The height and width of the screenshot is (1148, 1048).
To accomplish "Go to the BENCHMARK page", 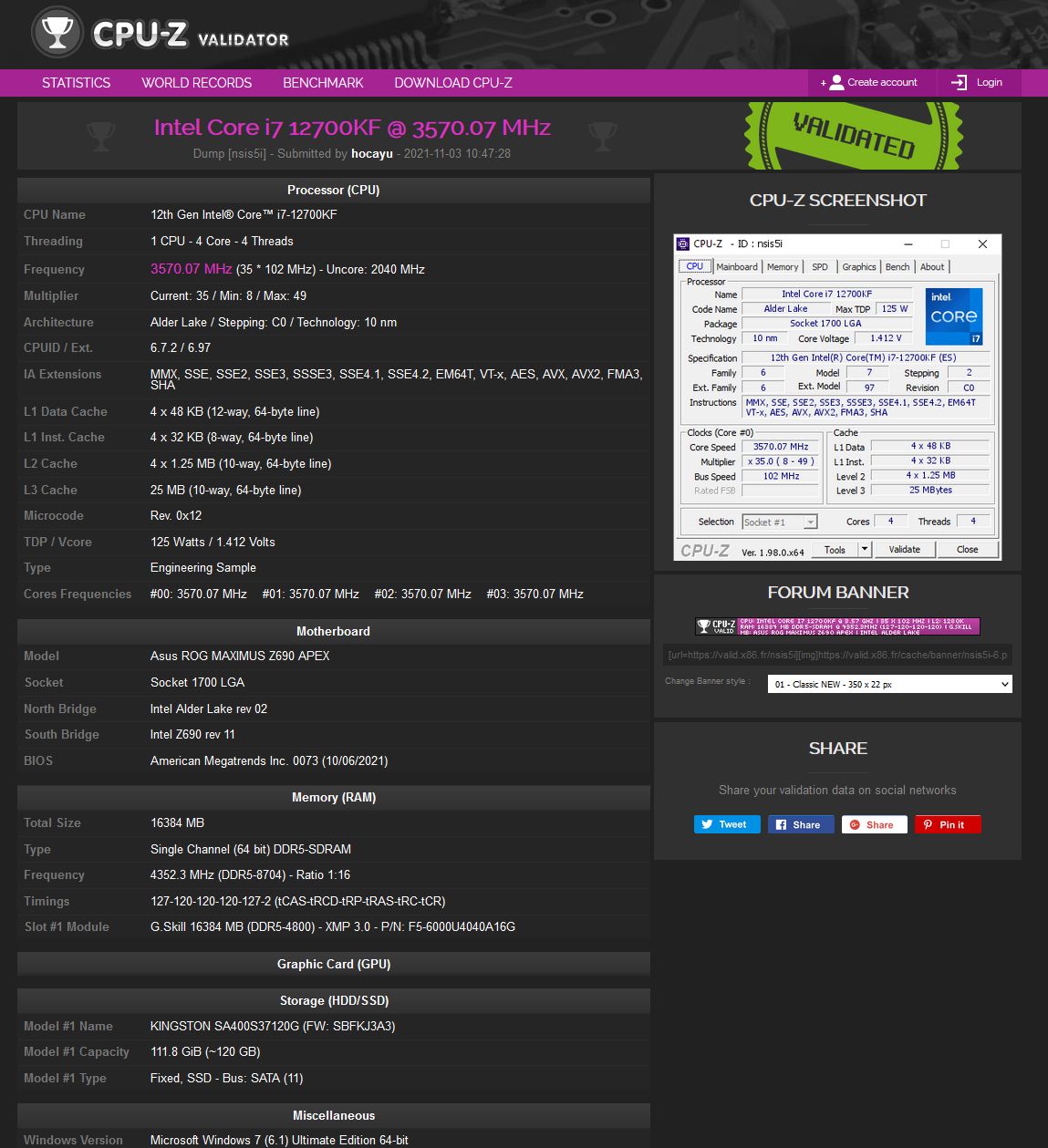I will pos(323,83).
